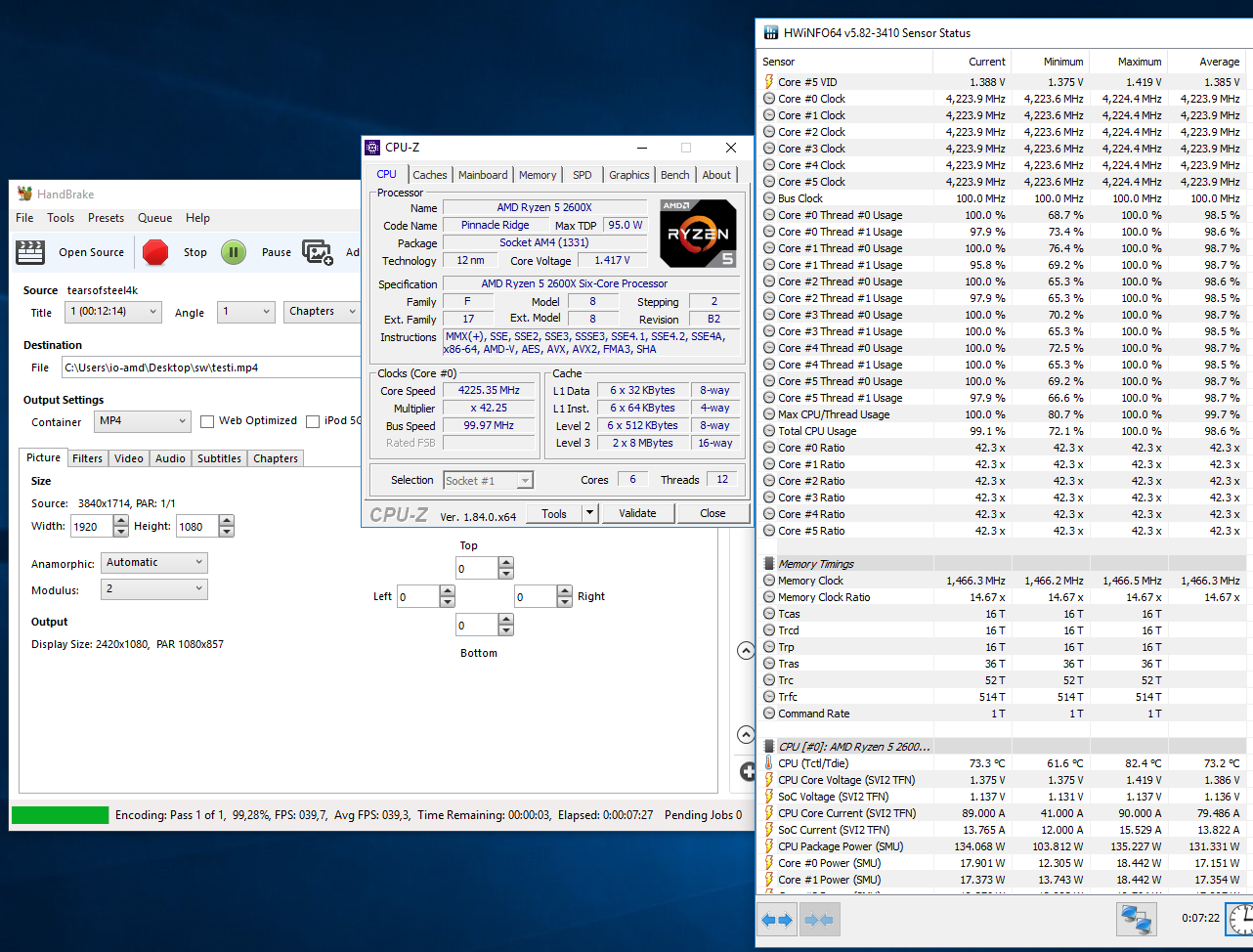Switch to HandBrake Subtitles tab
The height and width of the screenshot is (952, 1253).
[219, 458]
